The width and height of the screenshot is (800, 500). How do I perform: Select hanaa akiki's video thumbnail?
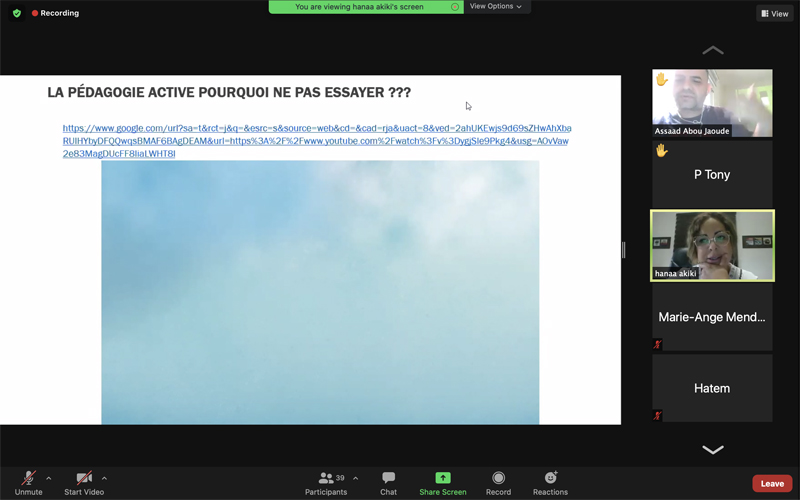[712, 245]
